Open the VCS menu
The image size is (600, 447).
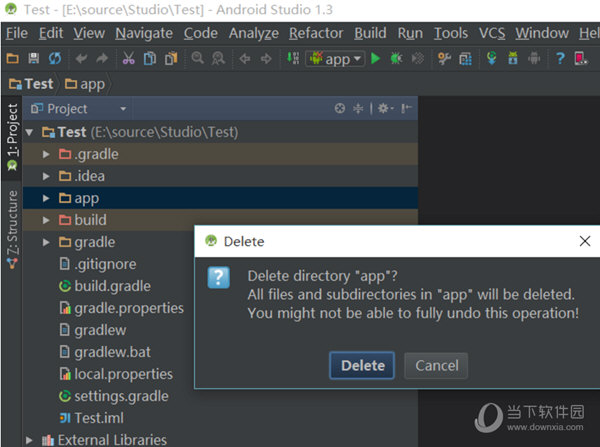pos(492,33)
